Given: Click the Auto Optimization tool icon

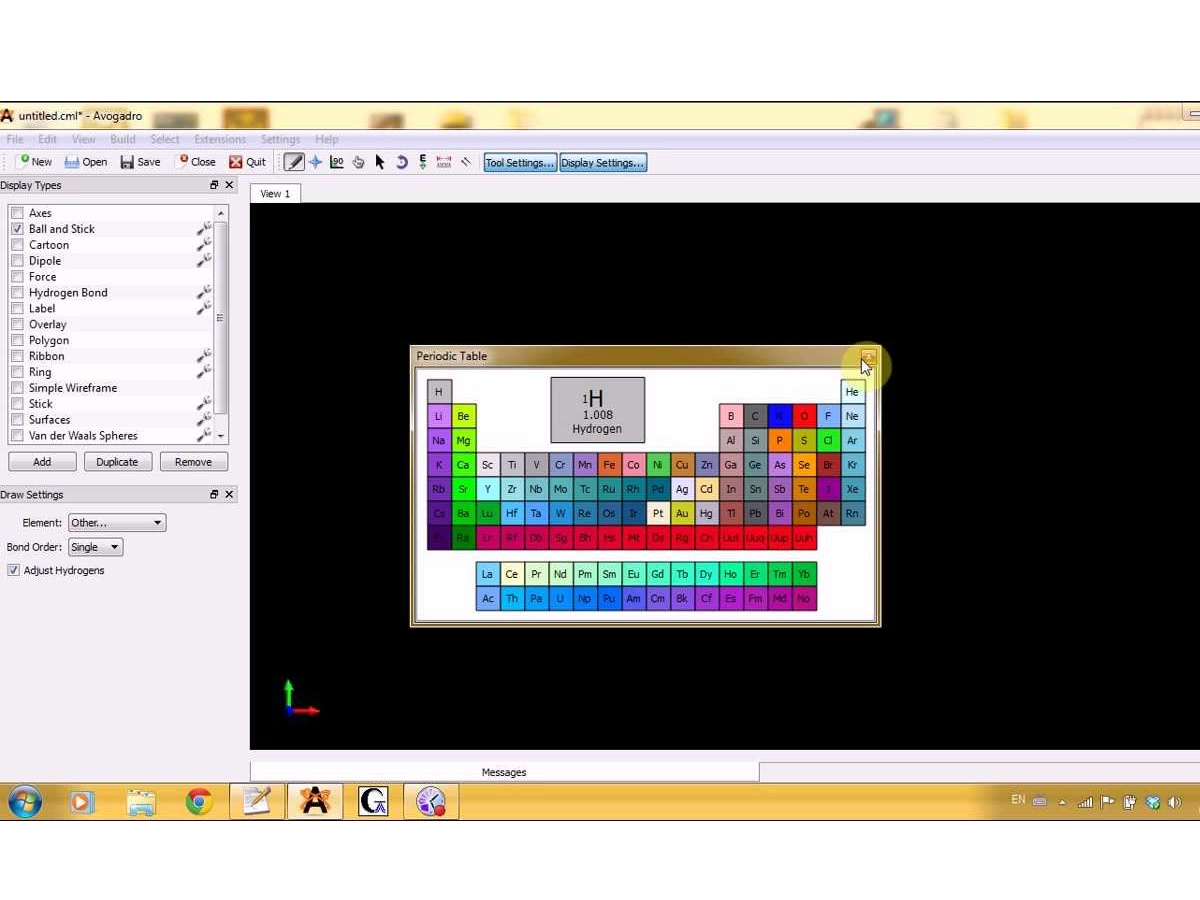Looking at the screenshot, I should tap(423, 162).
